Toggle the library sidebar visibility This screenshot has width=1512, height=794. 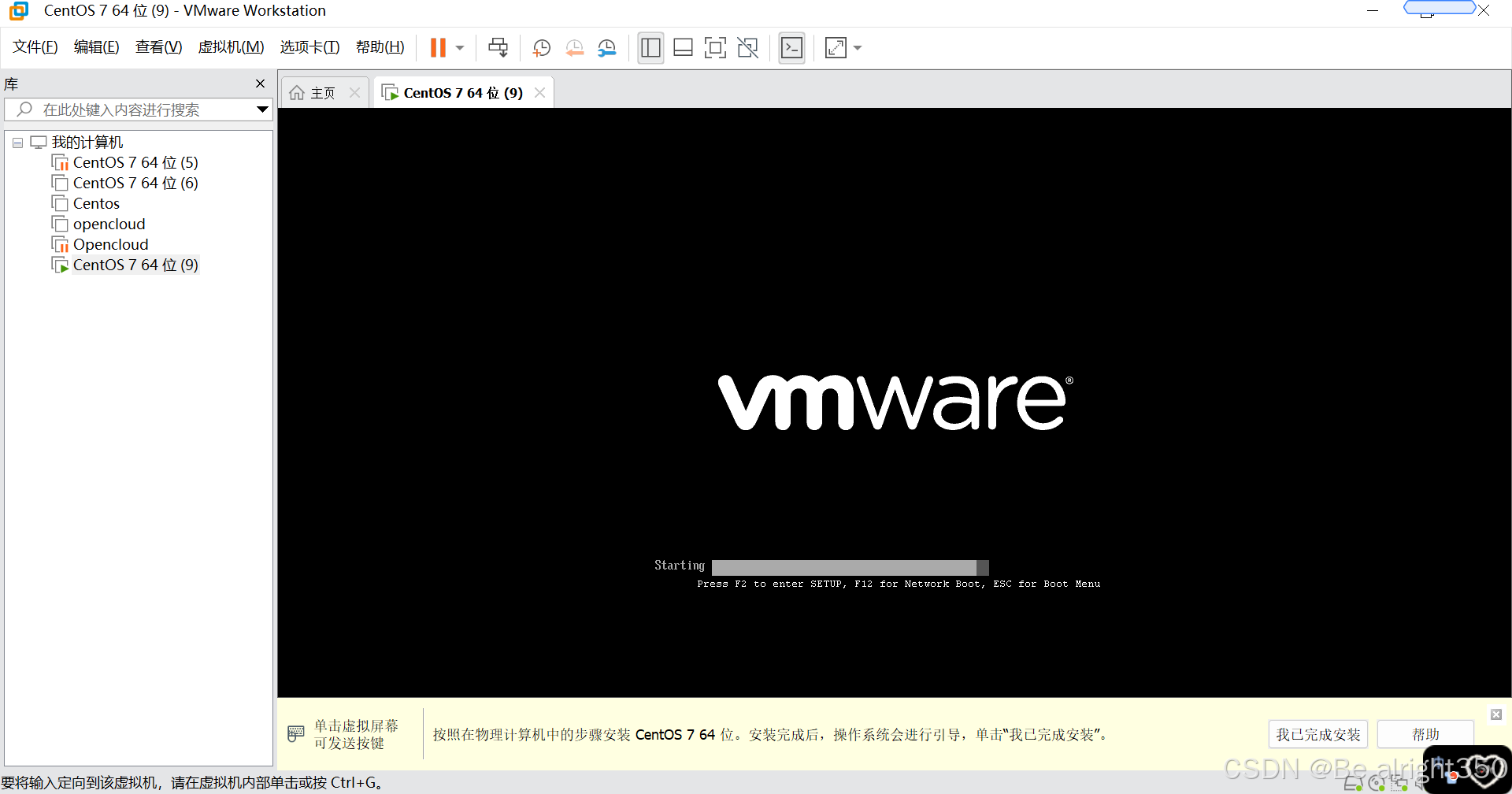click(x=650, y=47)
